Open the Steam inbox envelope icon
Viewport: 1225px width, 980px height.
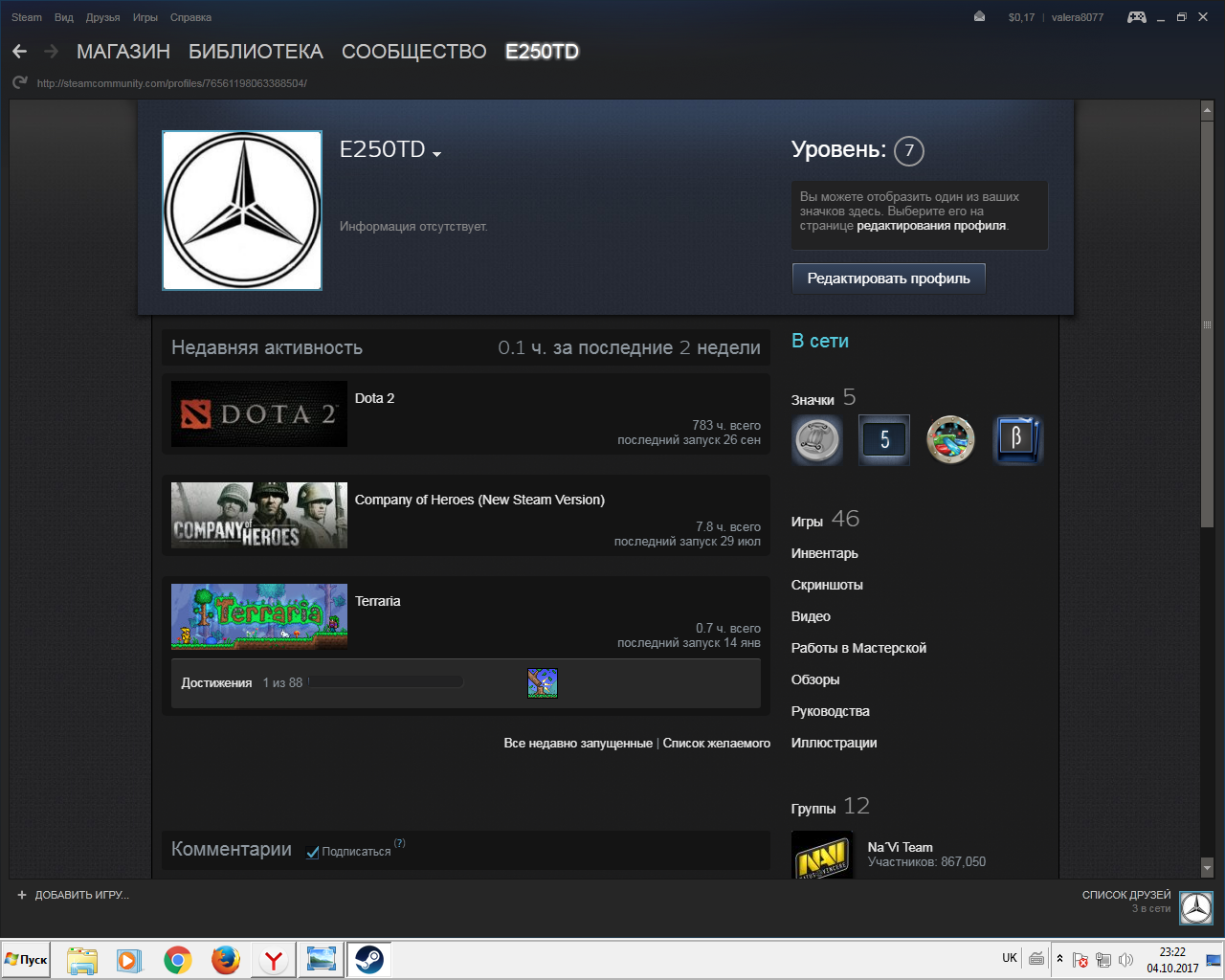(x=979, y=17)
